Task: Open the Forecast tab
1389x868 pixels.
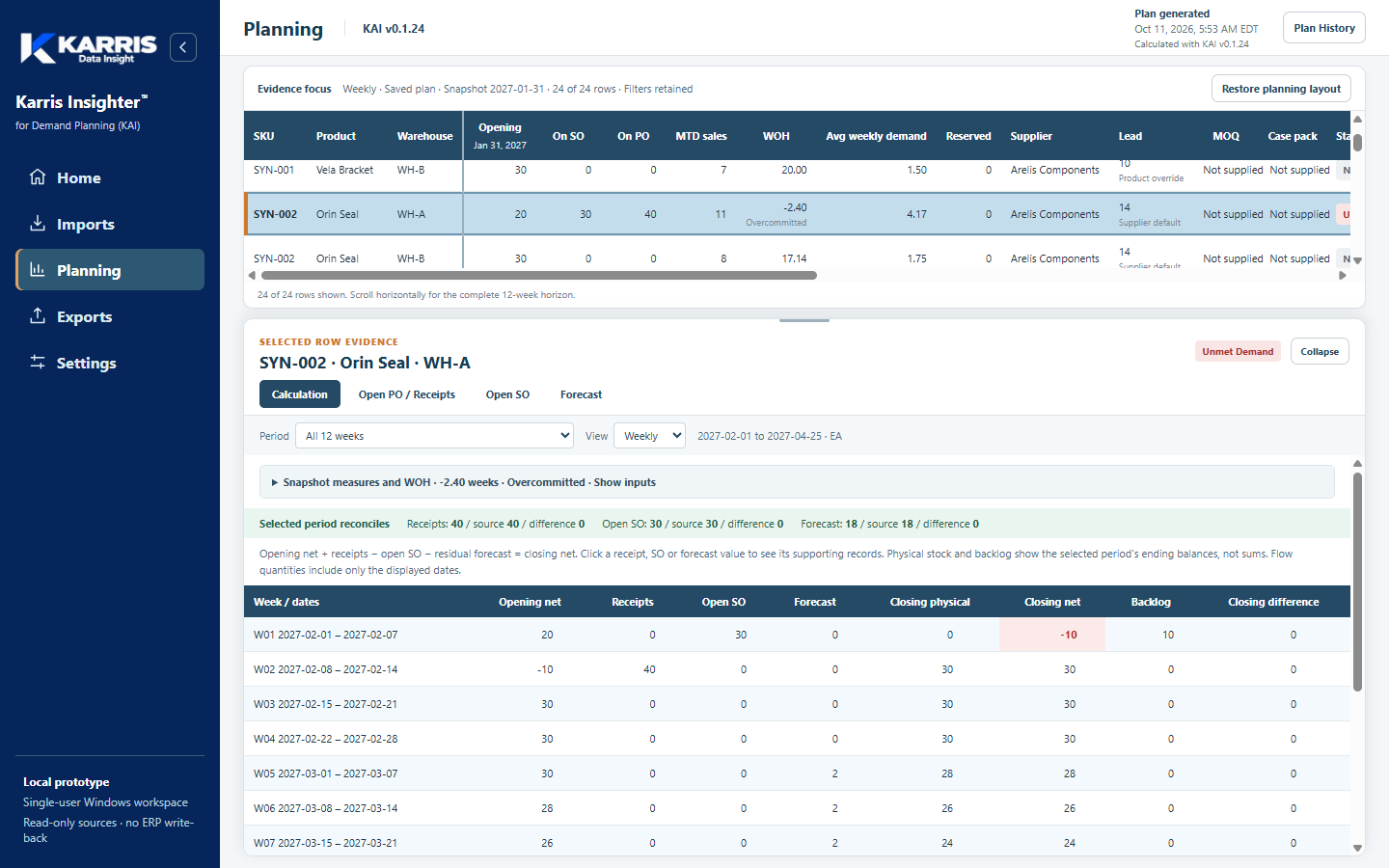Action: [581, 394]
